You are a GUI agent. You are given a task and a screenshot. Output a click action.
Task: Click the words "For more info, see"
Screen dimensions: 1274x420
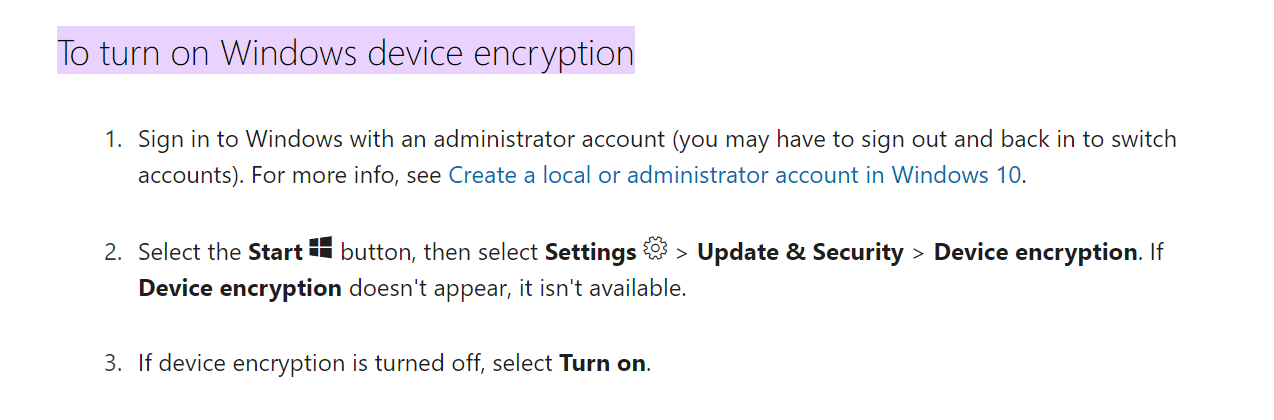[x=346, y=175]
